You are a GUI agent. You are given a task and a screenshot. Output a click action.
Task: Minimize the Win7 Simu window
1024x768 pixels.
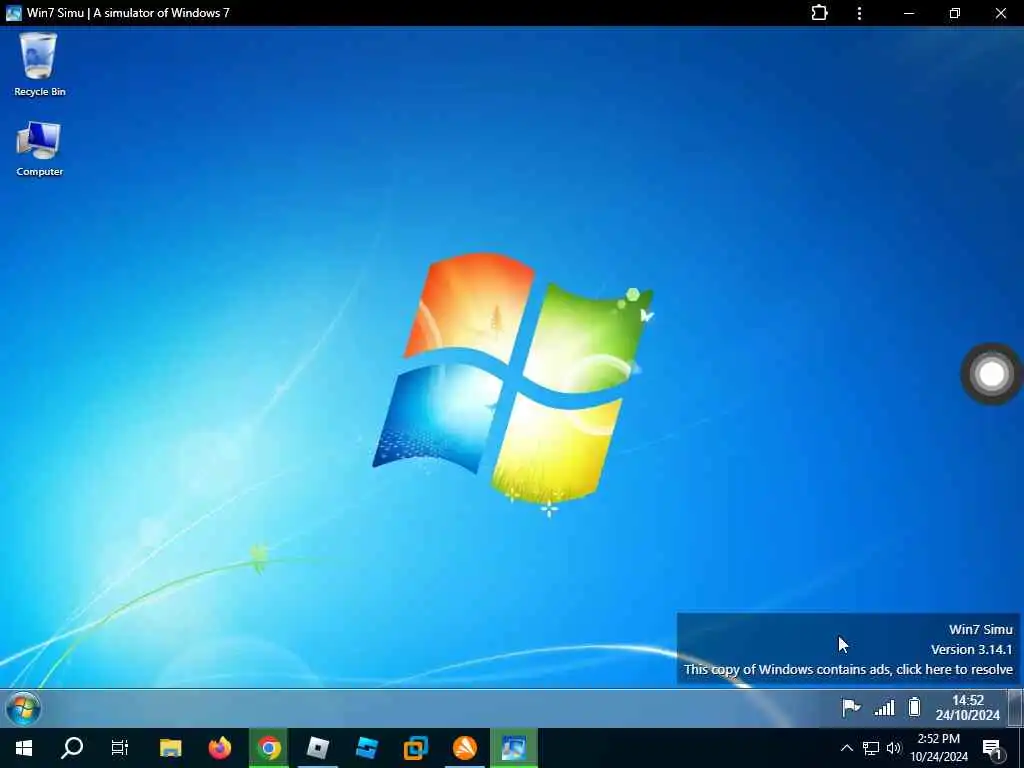point(908,13)
